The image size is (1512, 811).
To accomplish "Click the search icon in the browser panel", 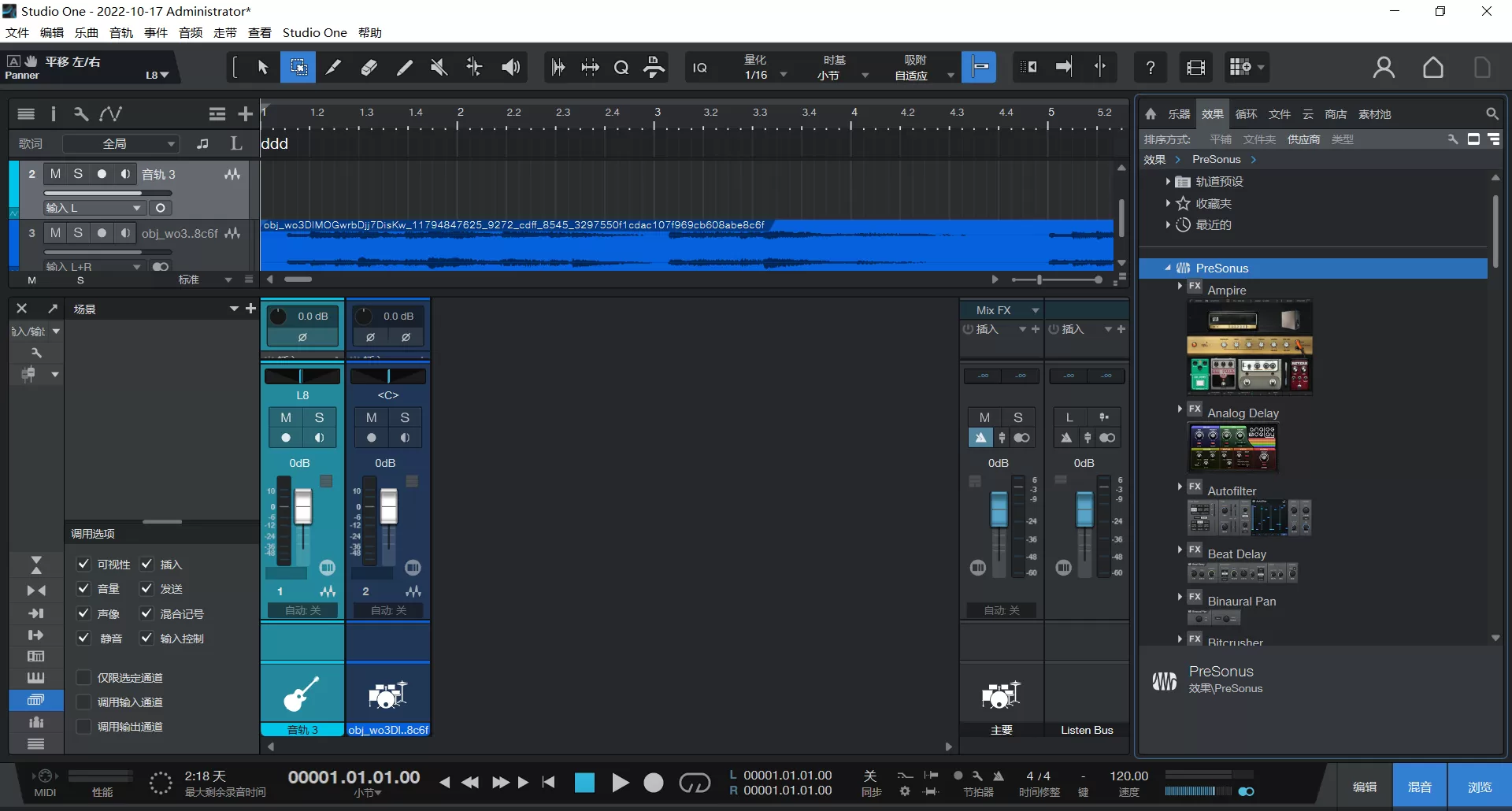I will (x=1492, y=113).
